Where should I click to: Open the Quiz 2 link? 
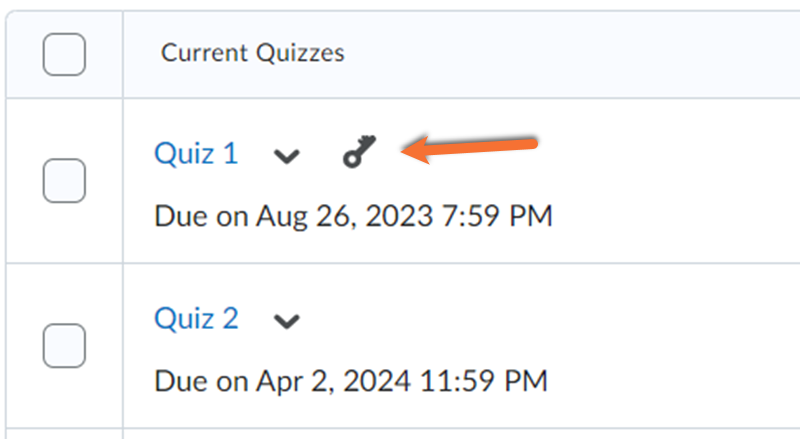tap(196, 319)
